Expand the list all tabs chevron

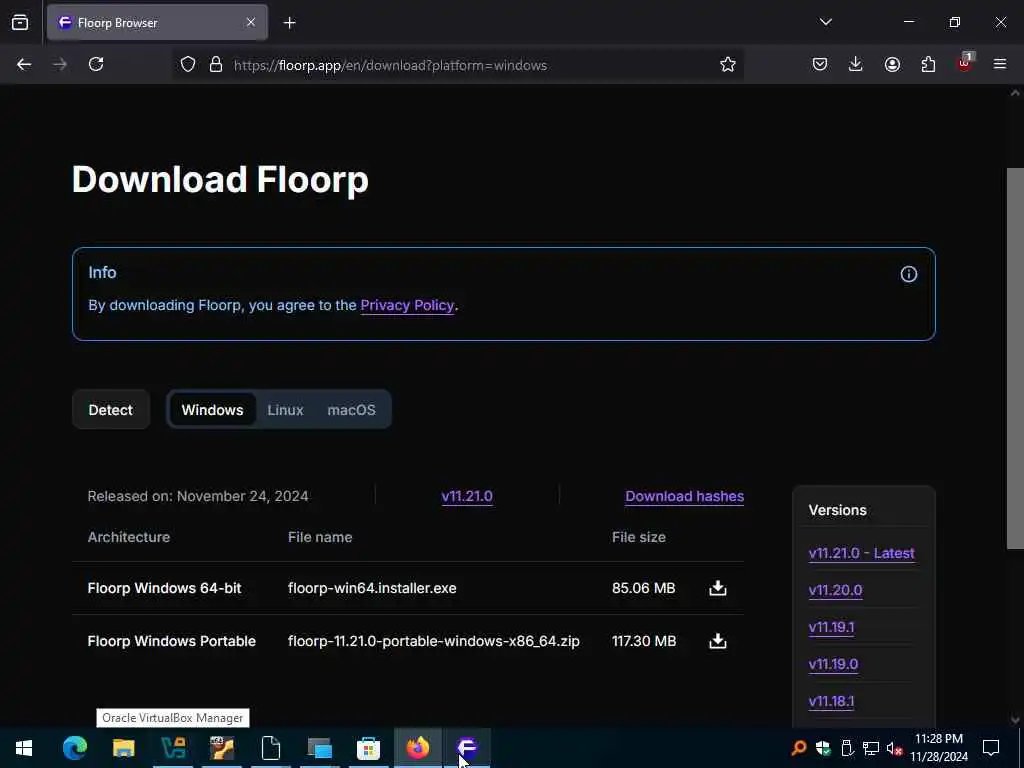[825, 22]
